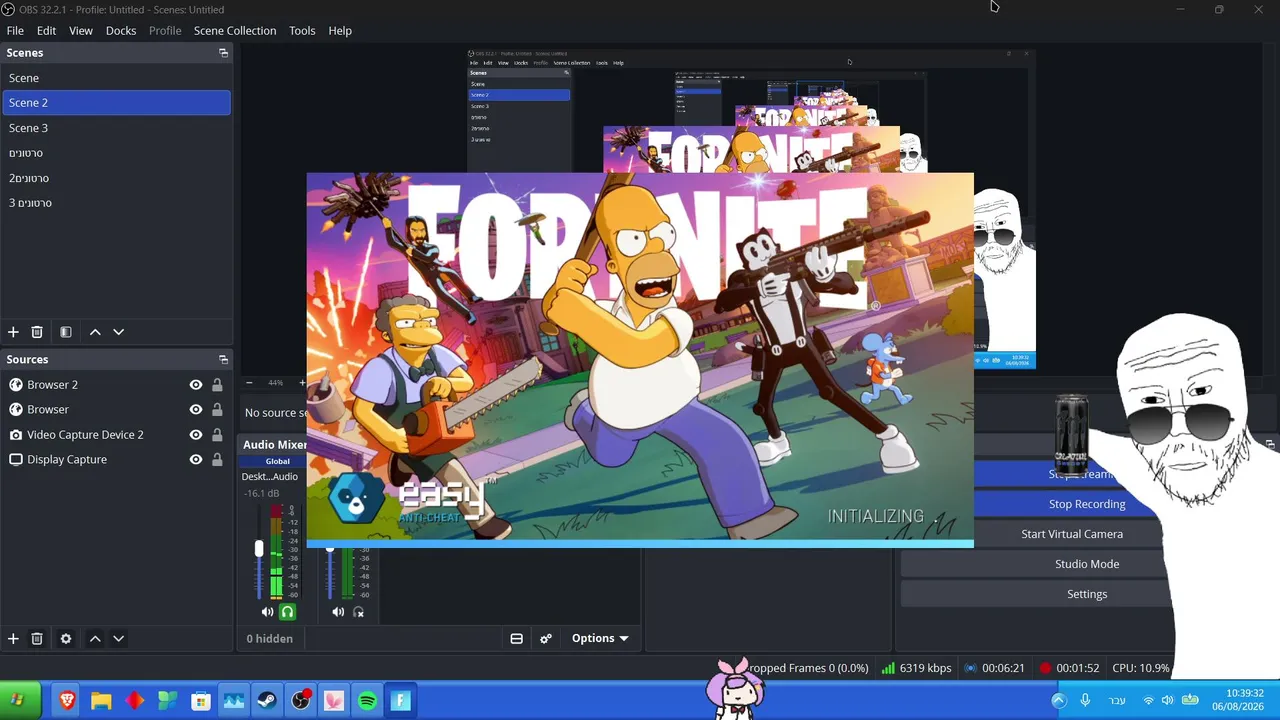The height and width of the screenshot is (720, 1280).
Task: Switch to the unnumbered "סרטונים" scene
Action: tap(116, 153)
